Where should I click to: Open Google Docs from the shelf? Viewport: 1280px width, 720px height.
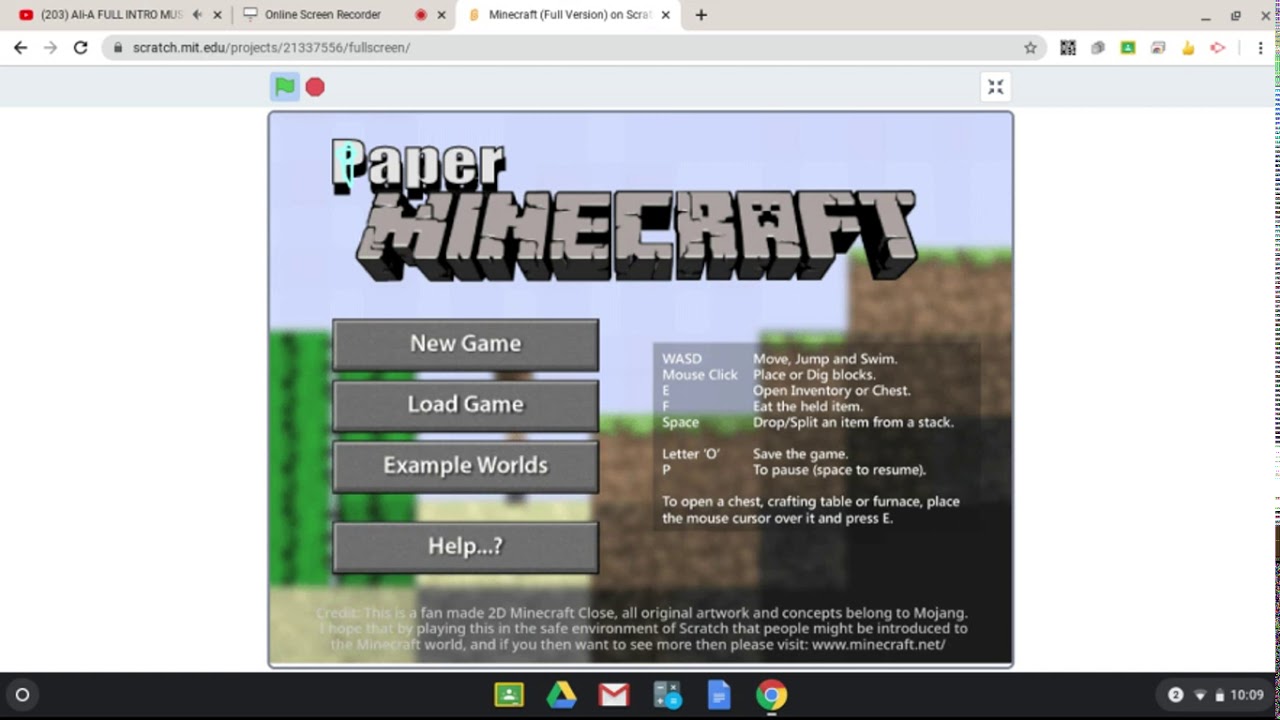click(x=718, y=695)
